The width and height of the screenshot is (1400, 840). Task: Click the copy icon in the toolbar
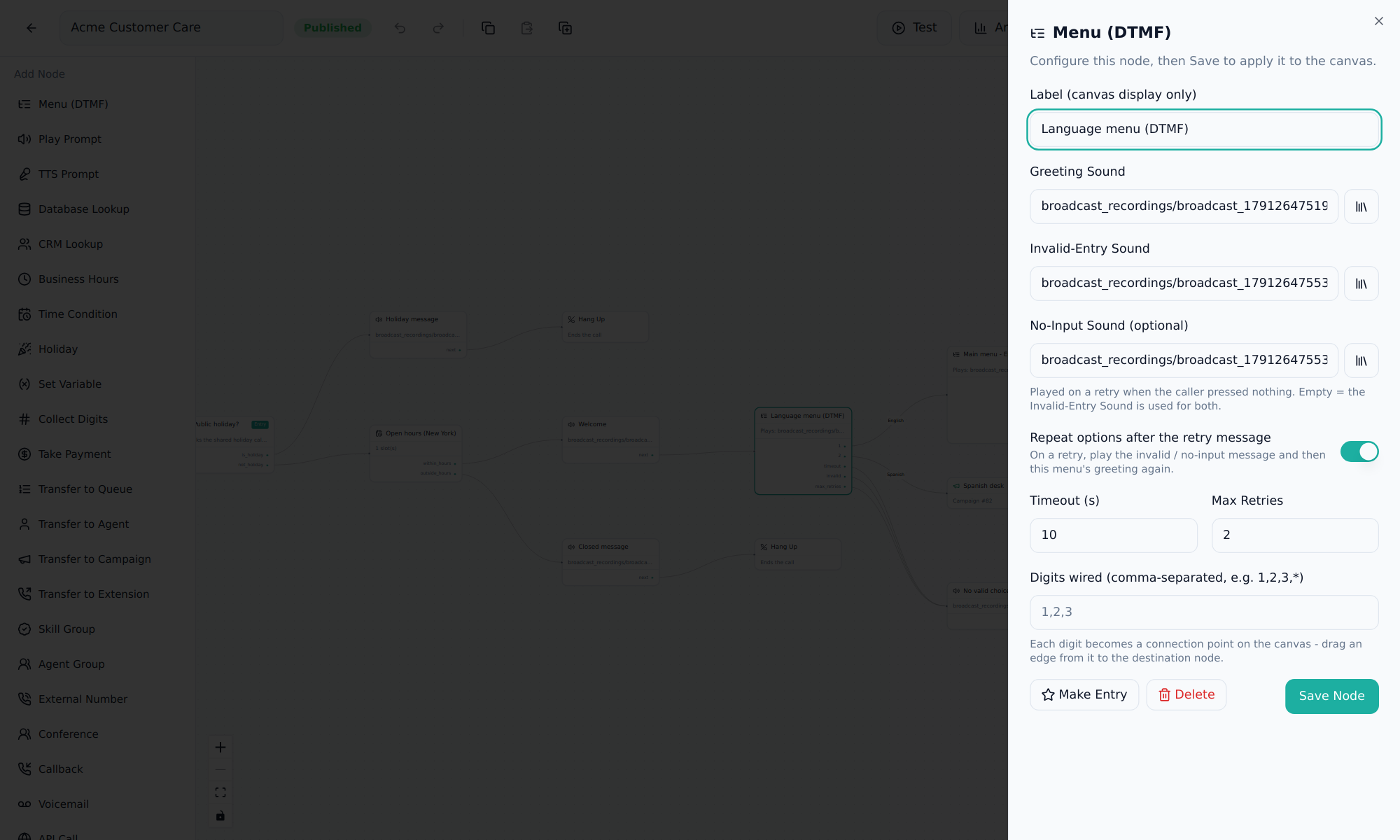[x=488, y=28]
